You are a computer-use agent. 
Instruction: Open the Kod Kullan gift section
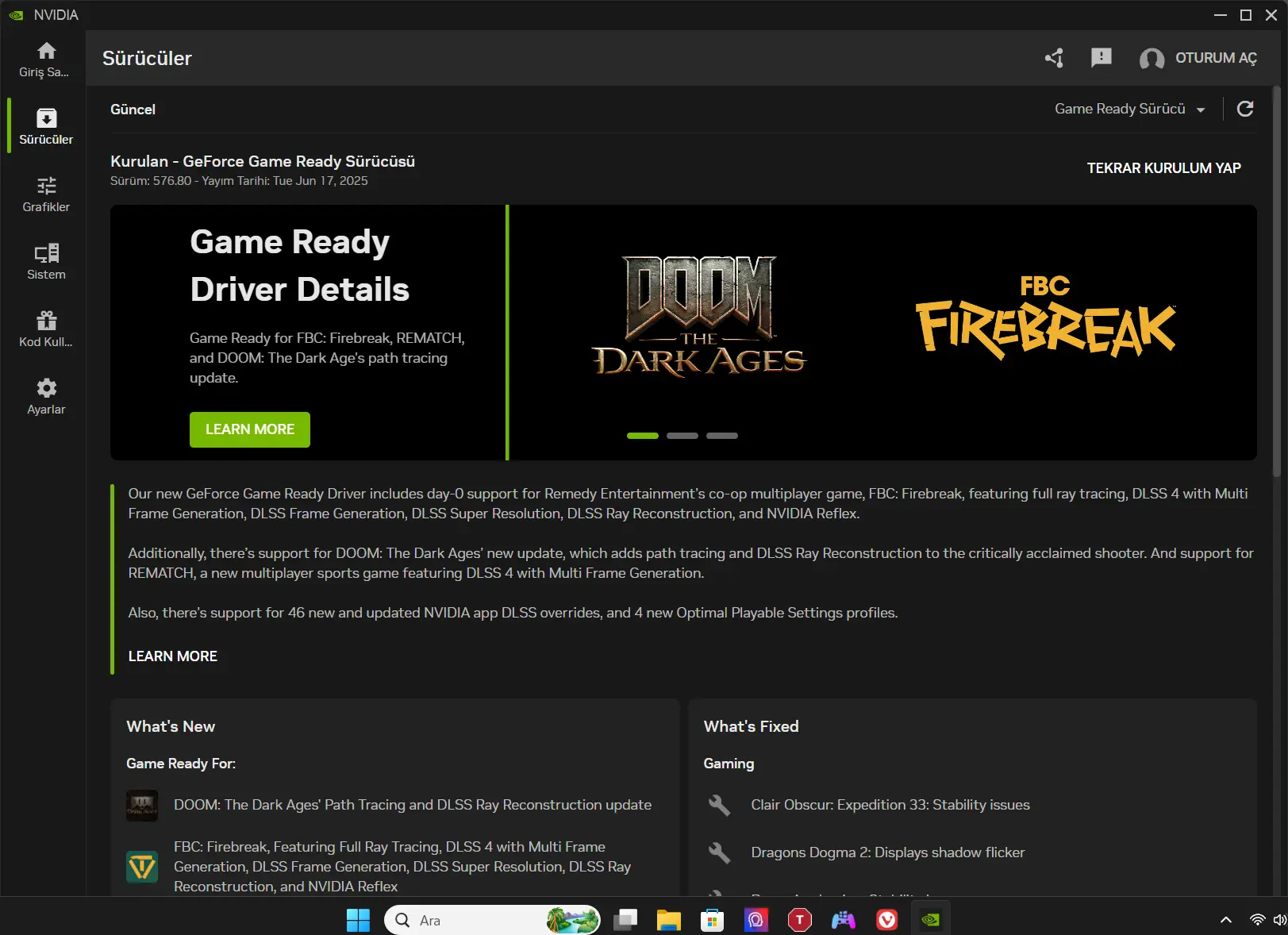tap(46, 329)
